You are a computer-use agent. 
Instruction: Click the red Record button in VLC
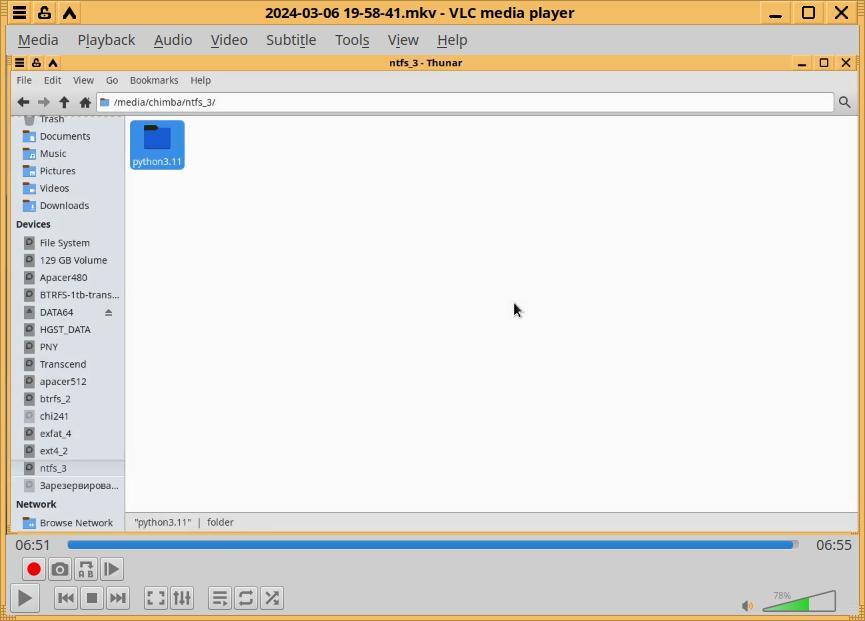coord(34,569)
